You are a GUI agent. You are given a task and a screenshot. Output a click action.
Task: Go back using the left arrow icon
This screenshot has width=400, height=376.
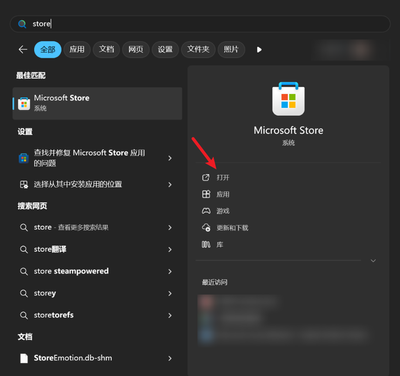[x=23, y=50]
